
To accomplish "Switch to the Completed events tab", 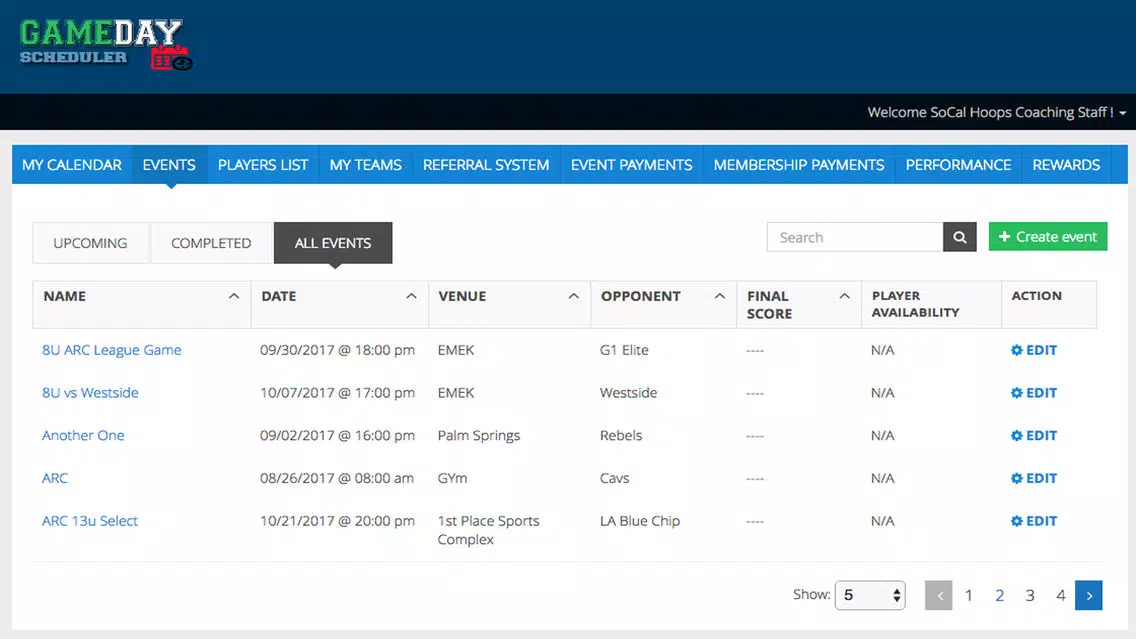I will [x=211, y=243].
